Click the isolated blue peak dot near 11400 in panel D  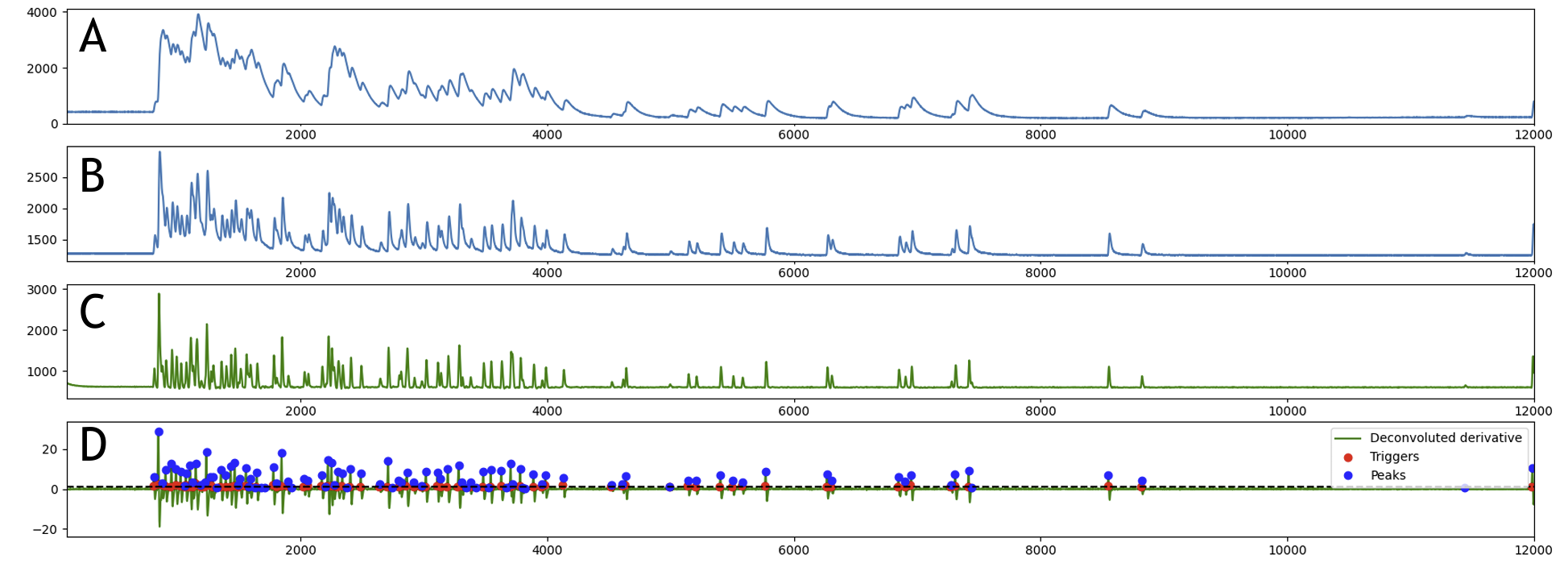click(1464, 488)
